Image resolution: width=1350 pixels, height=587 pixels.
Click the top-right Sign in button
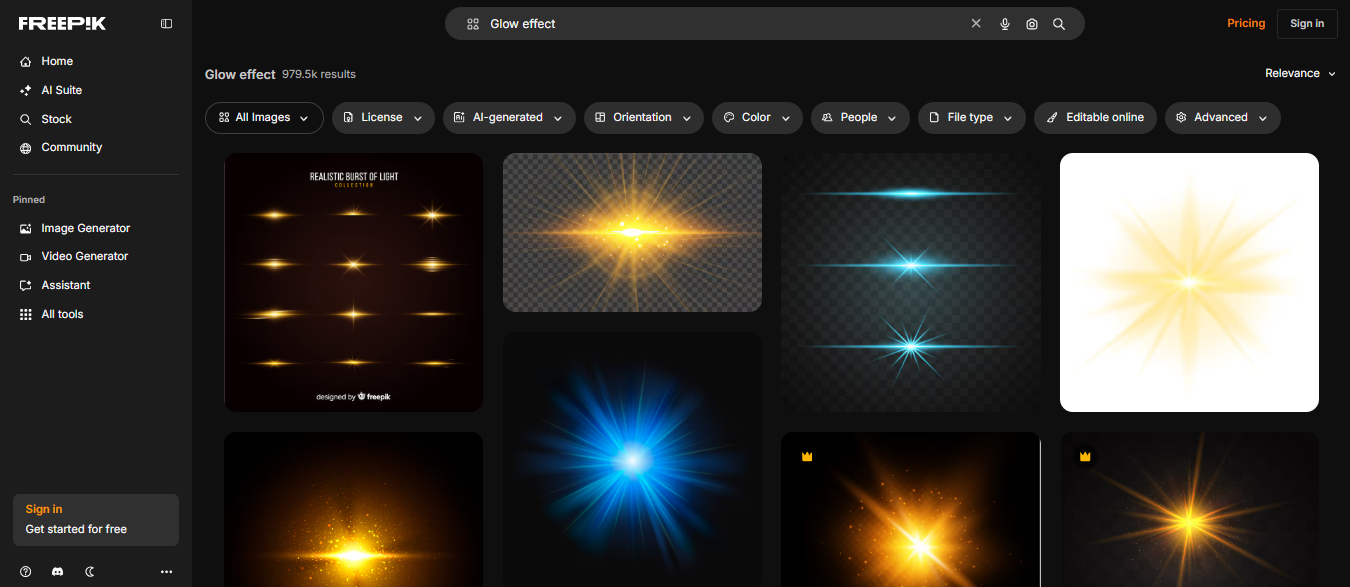click(1307, 24)
